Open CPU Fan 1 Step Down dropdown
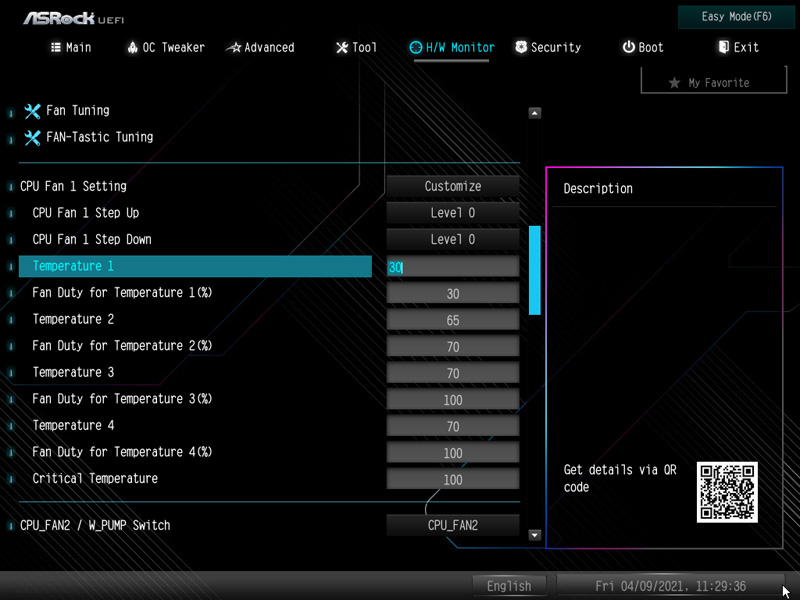This screenshot has width=800, height=600. point(453,239)
